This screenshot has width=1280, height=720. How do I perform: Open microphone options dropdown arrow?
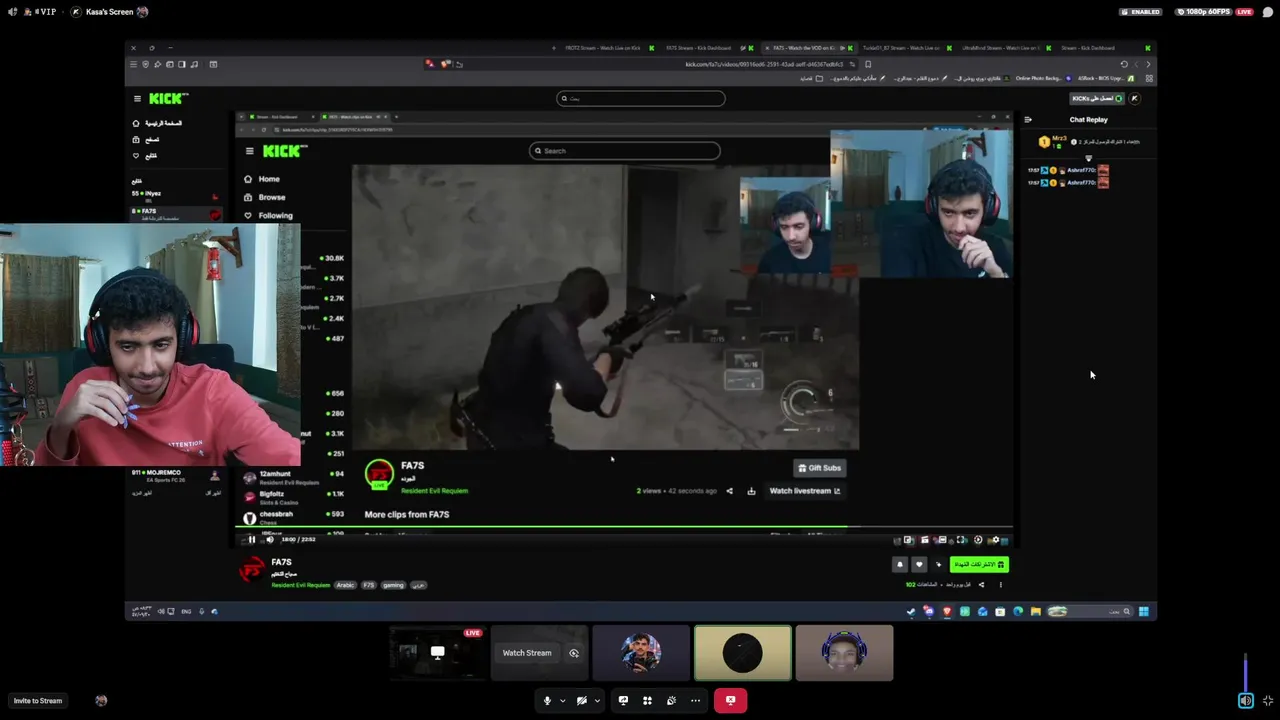coord(562,701)
